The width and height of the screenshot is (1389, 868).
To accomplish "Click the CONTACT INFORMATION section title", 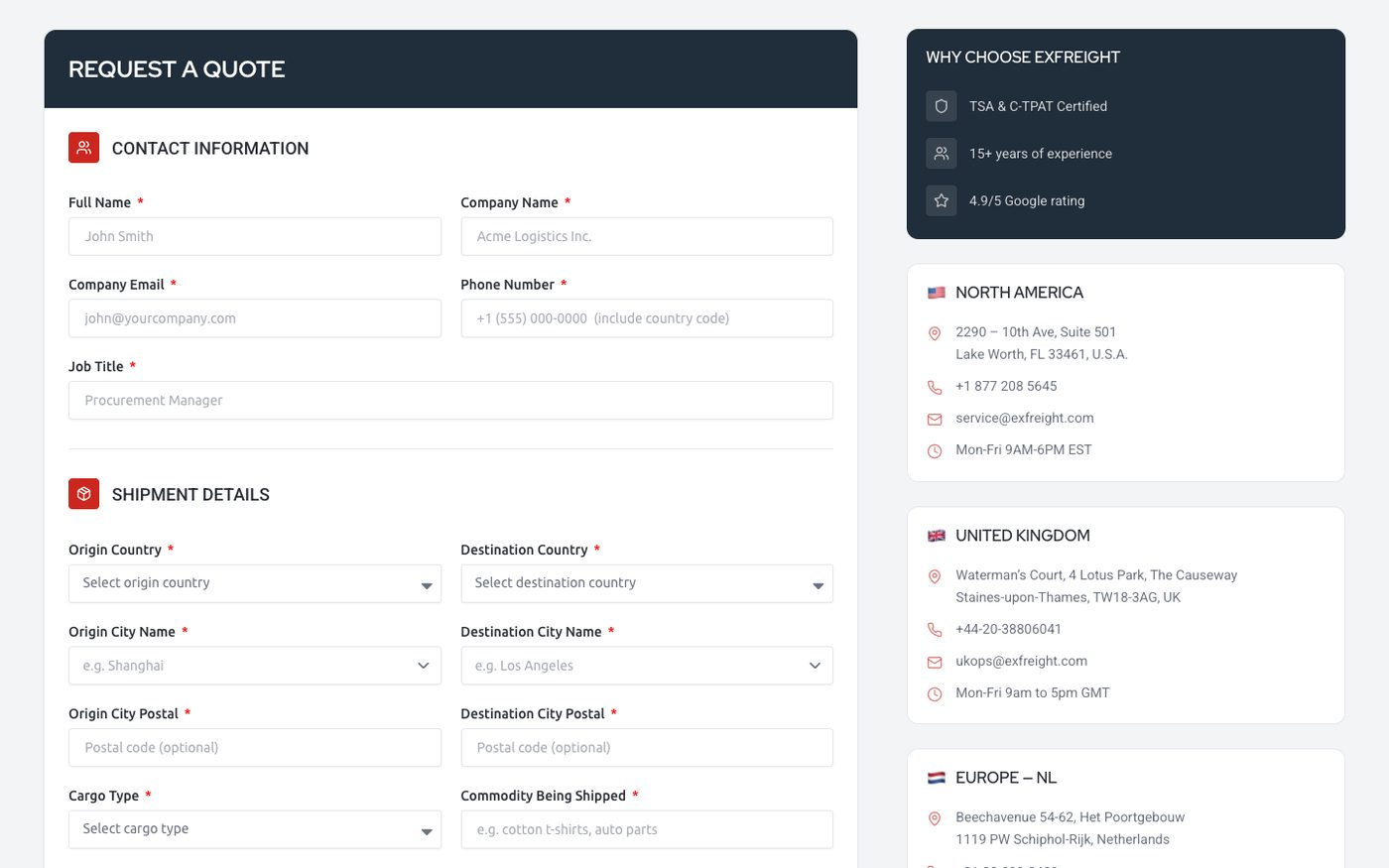I will click(210, 149).
